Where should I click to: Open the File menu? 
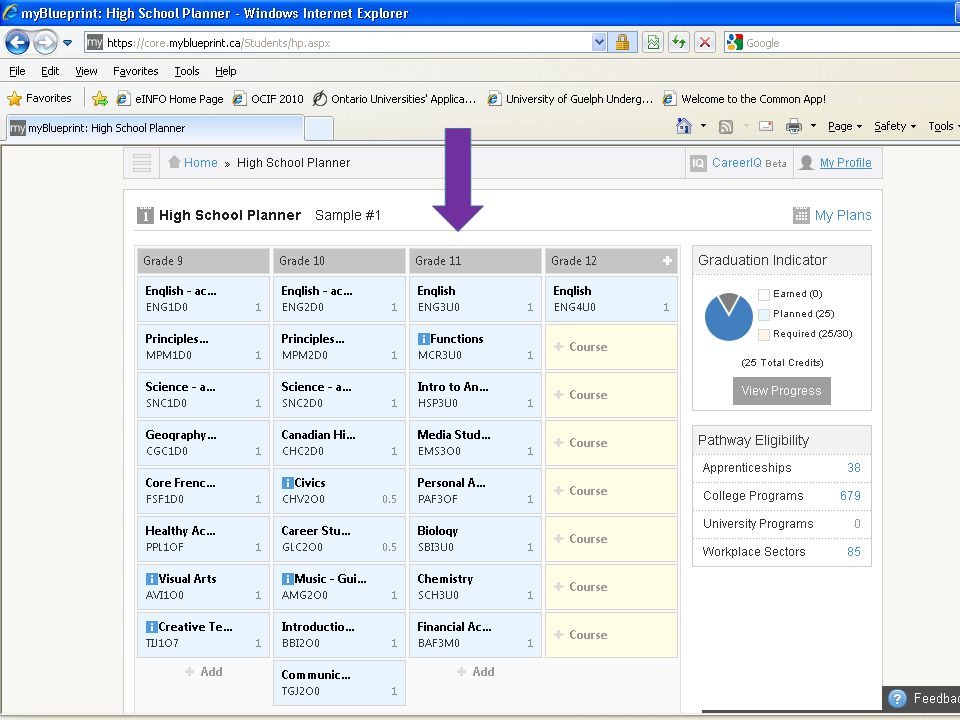(x=17, y=71)
